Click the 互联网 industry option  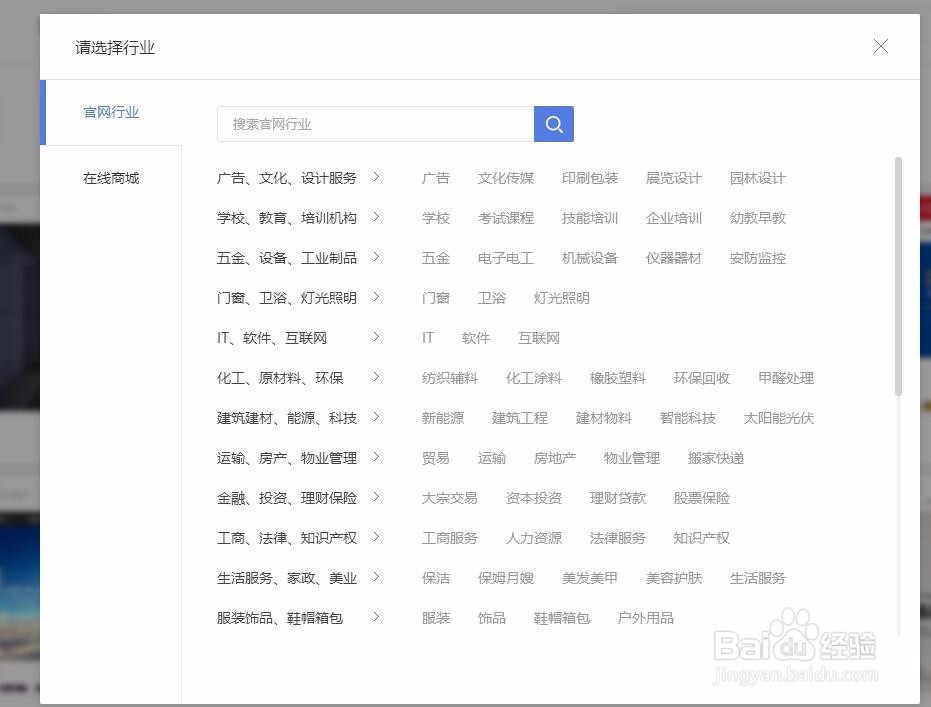point(538,337)
